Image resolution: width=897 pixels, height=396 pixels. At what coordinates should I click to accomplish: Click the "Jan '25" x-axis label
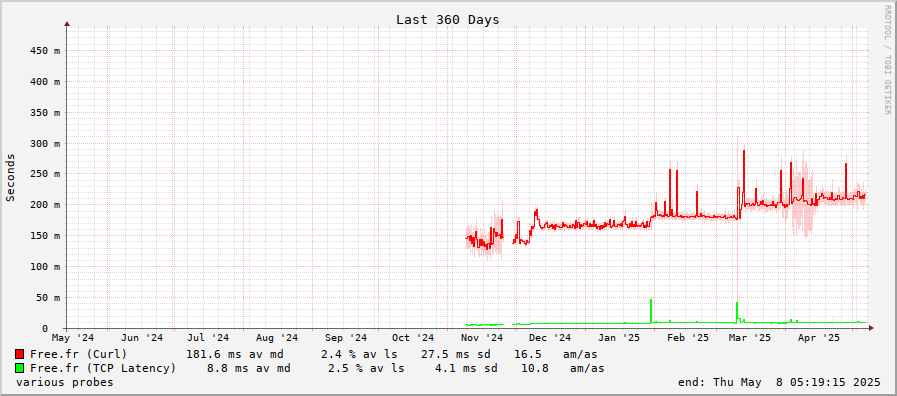click(x=619, y=338)
